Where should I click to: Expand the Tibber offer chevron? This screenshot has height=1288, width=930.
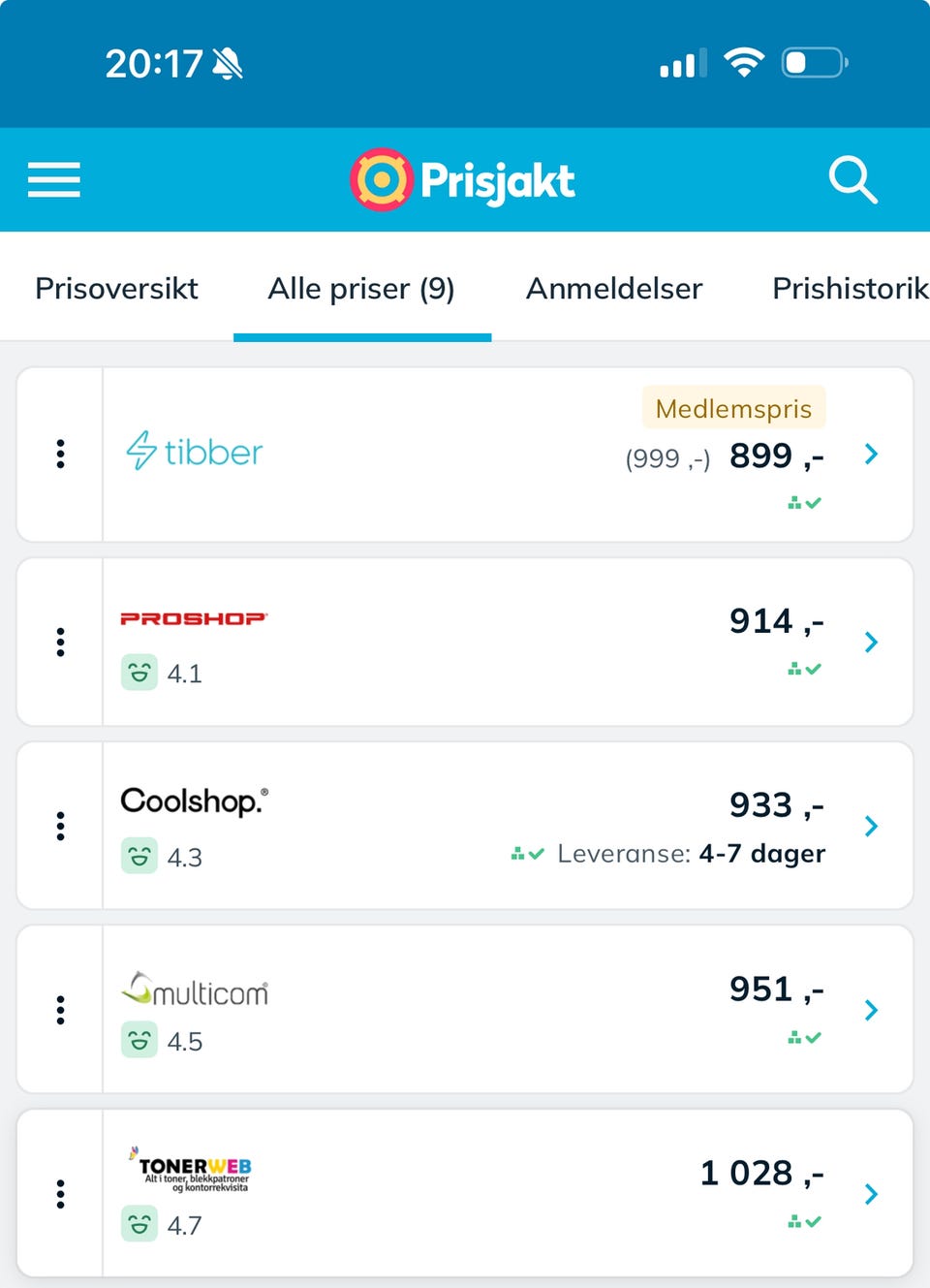[871, 454]
